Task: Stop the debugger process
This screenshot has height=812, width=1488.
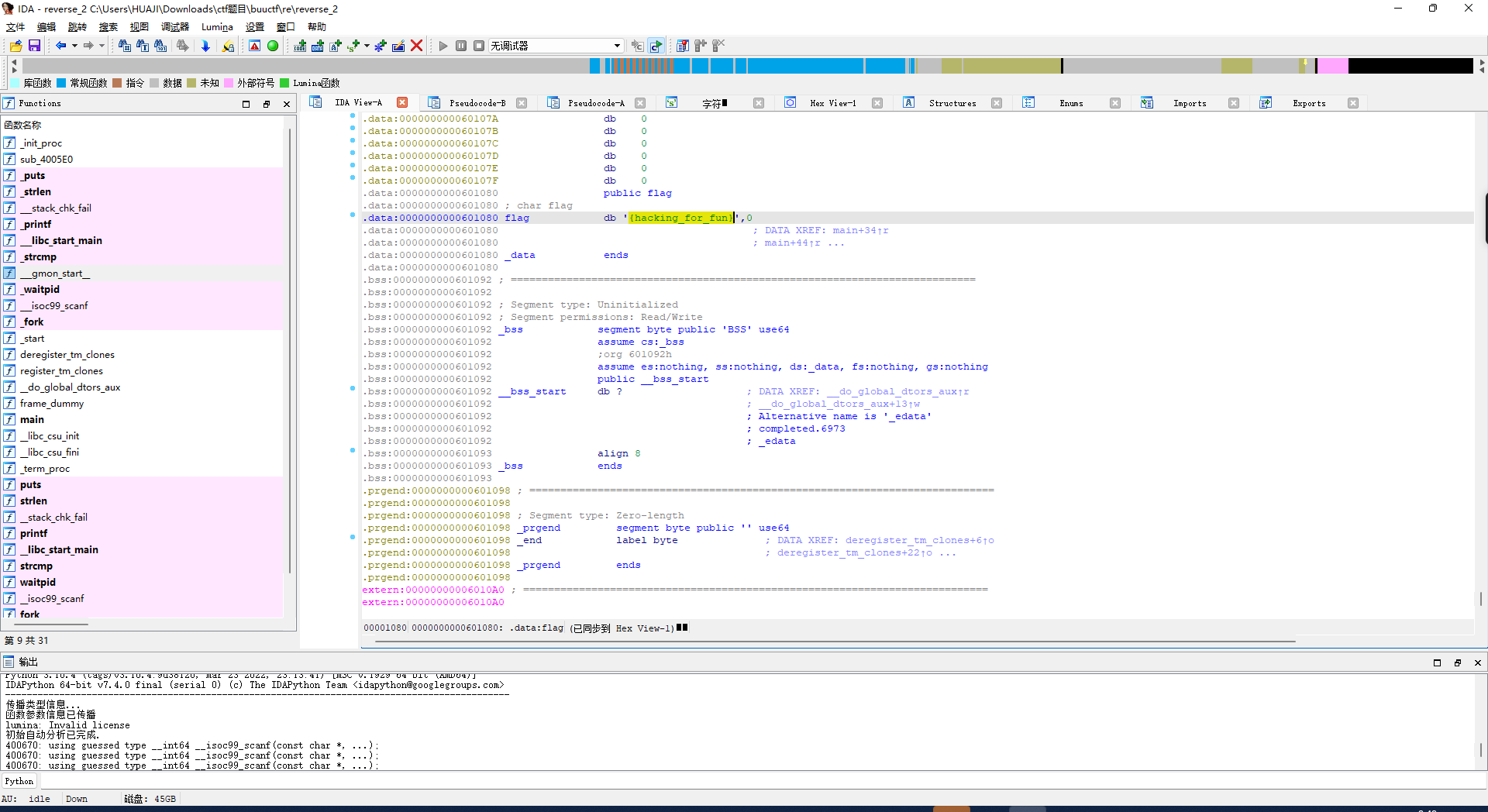Action: [x=479, y=46]
